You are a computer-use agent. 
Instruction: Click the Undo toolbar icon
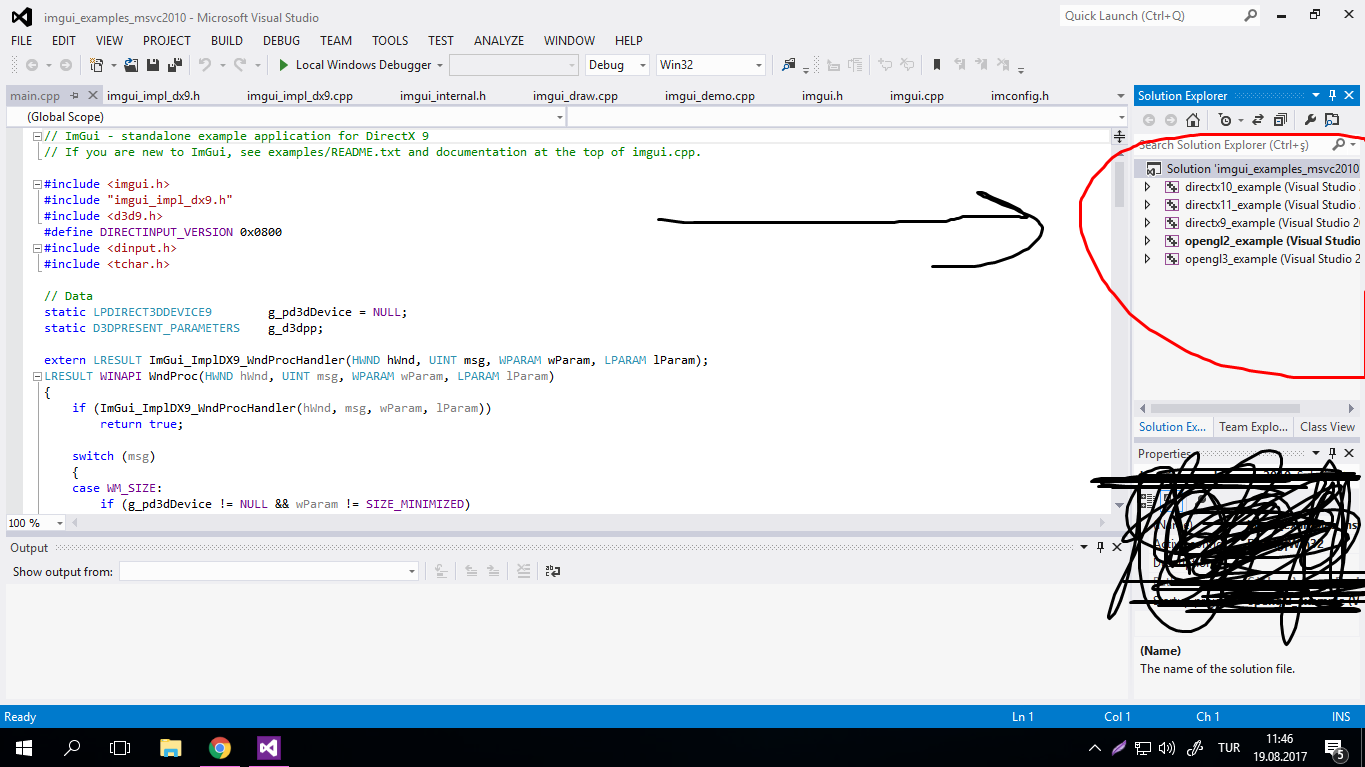205,65
